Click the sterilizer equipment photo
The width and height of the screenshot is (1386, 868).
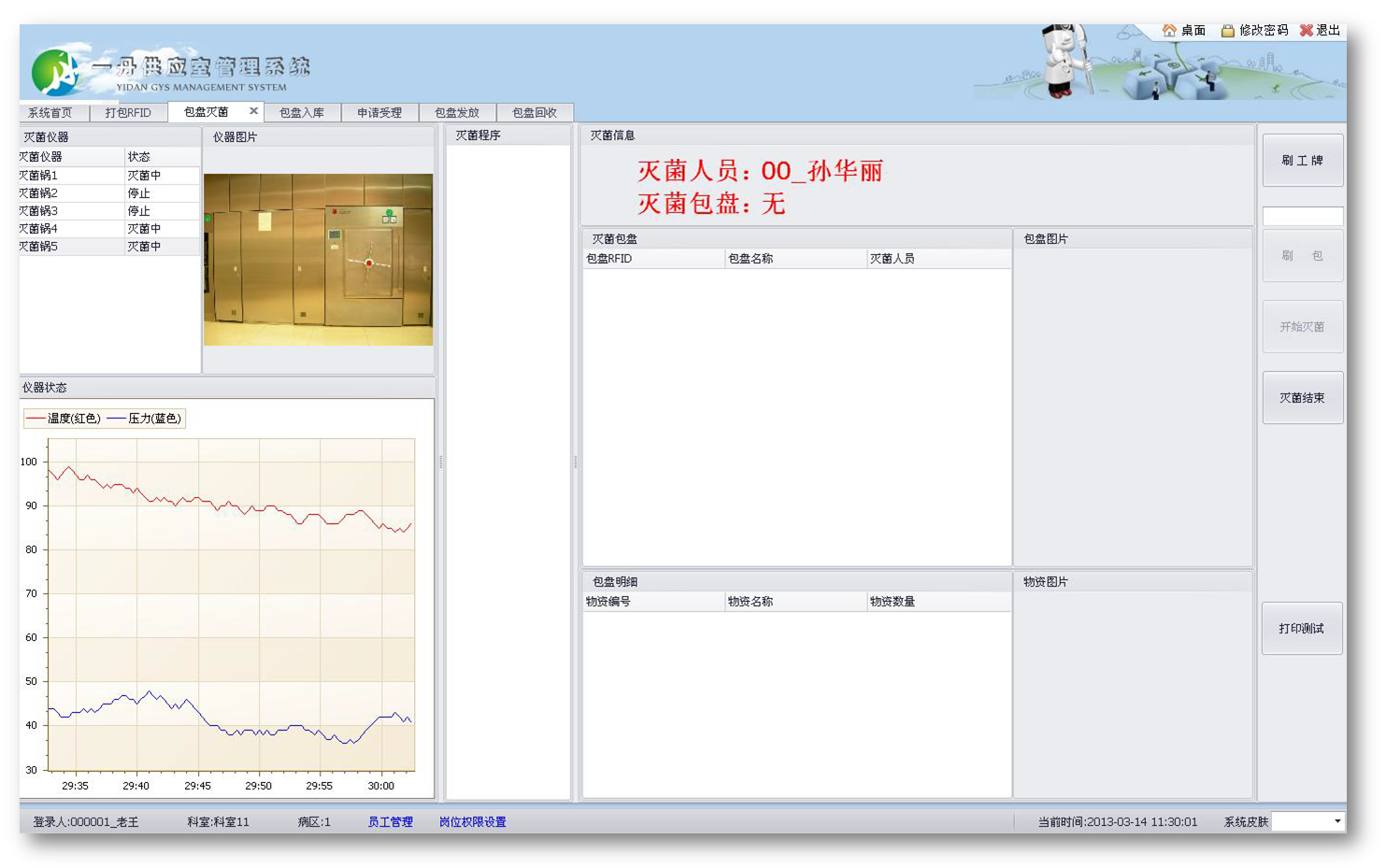318,260
